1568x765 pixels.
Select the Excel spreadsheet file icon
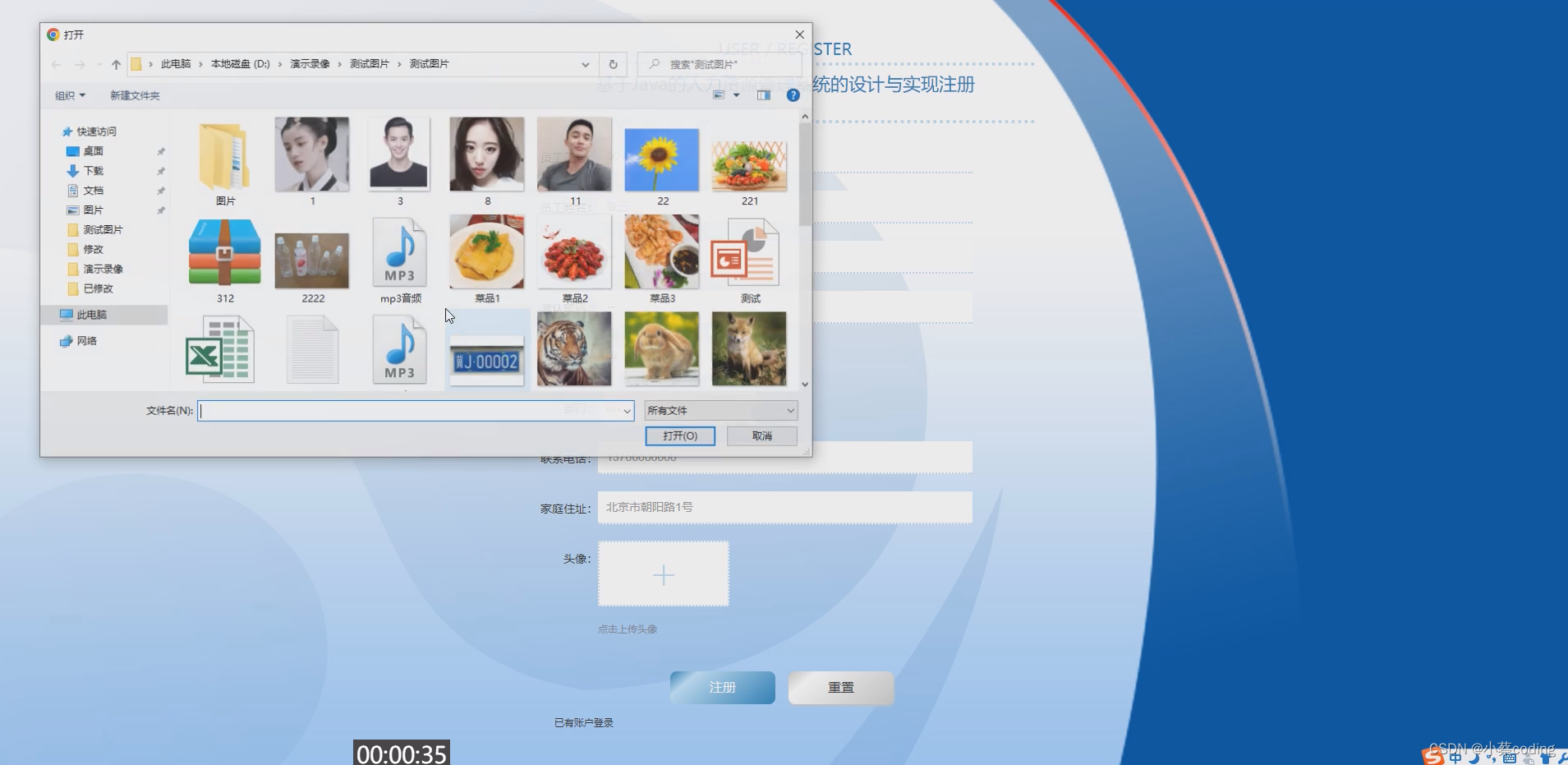(219, 351)
